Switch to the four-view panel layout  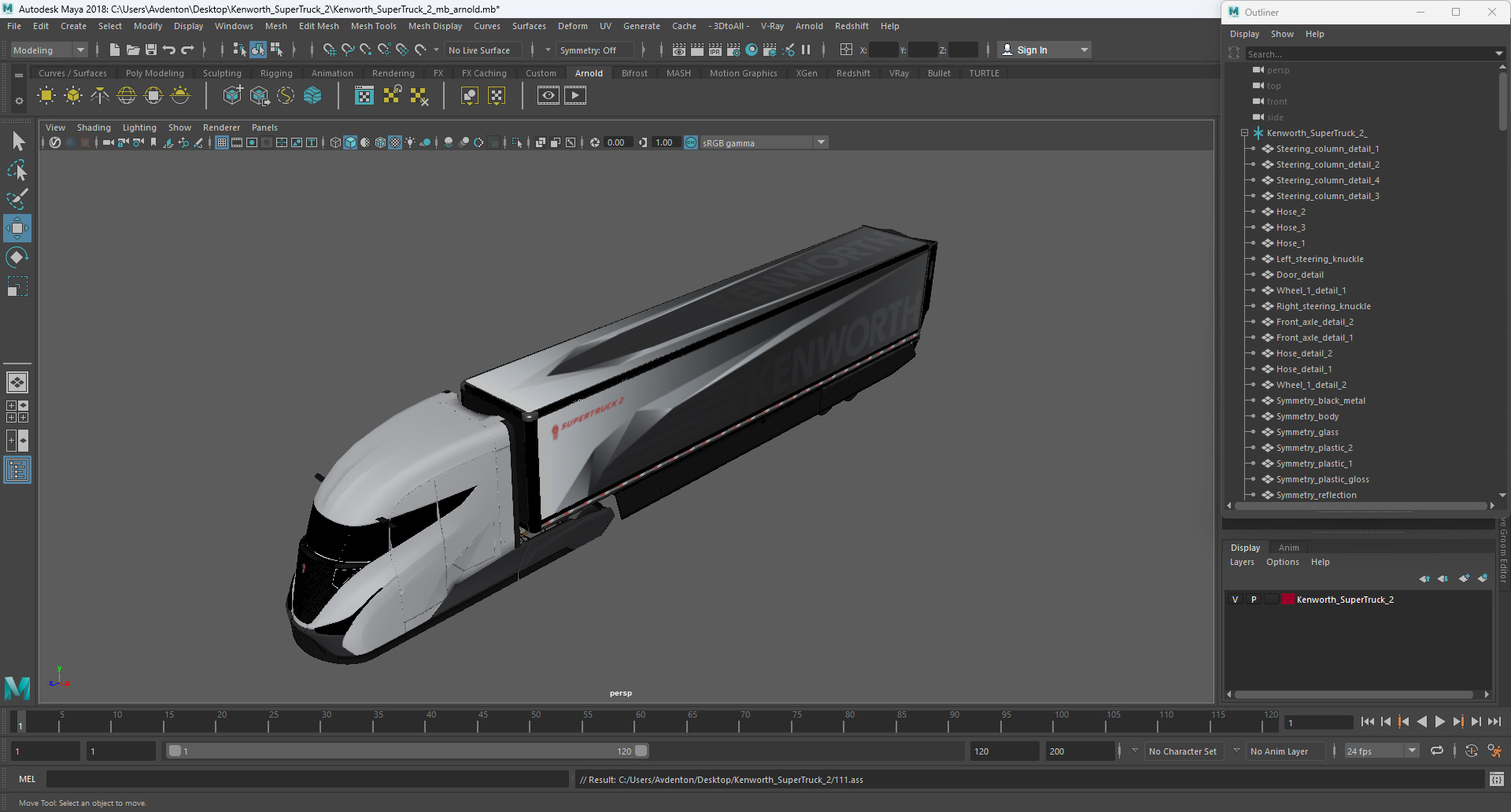click(x=17, y=412)
